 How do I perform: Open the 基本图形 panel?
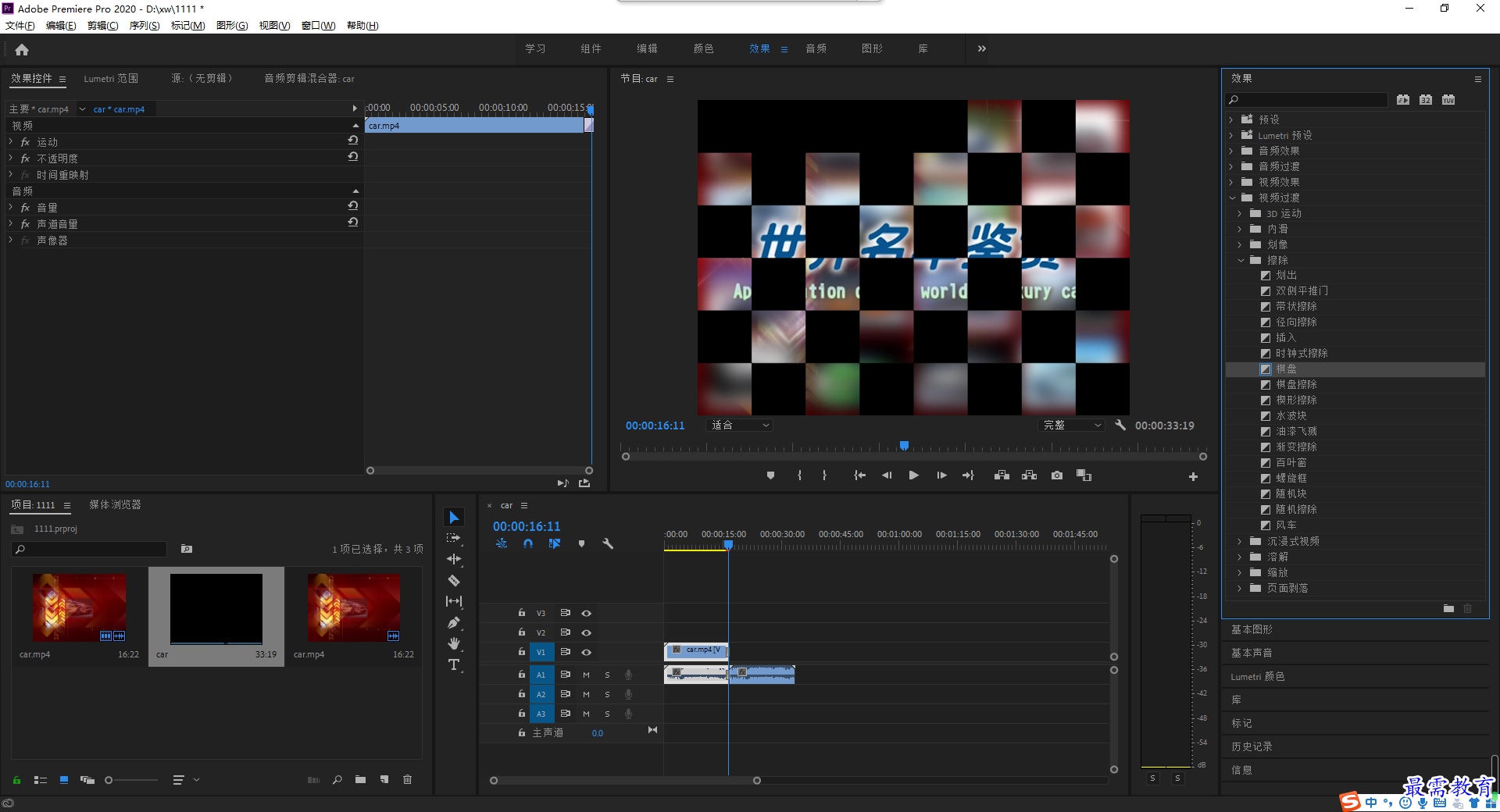tap(1252, 629)
